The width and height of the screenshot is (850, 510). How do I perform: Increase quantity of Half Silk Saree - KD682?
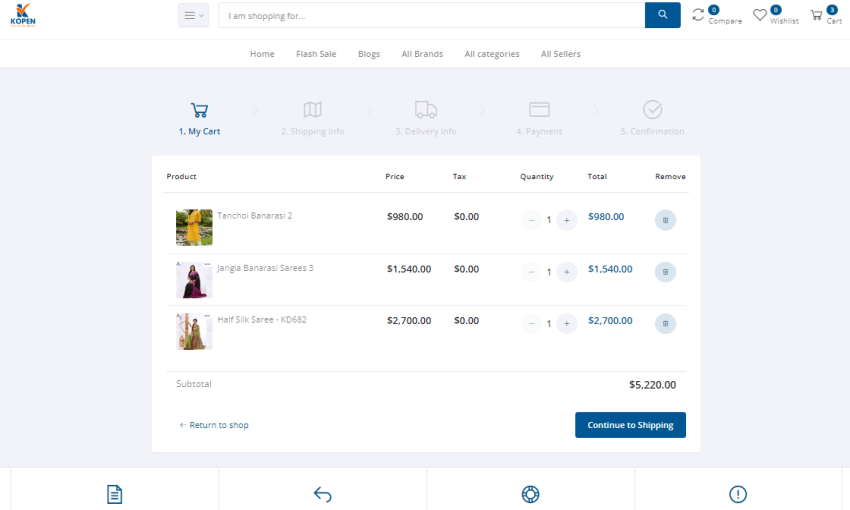567,324
